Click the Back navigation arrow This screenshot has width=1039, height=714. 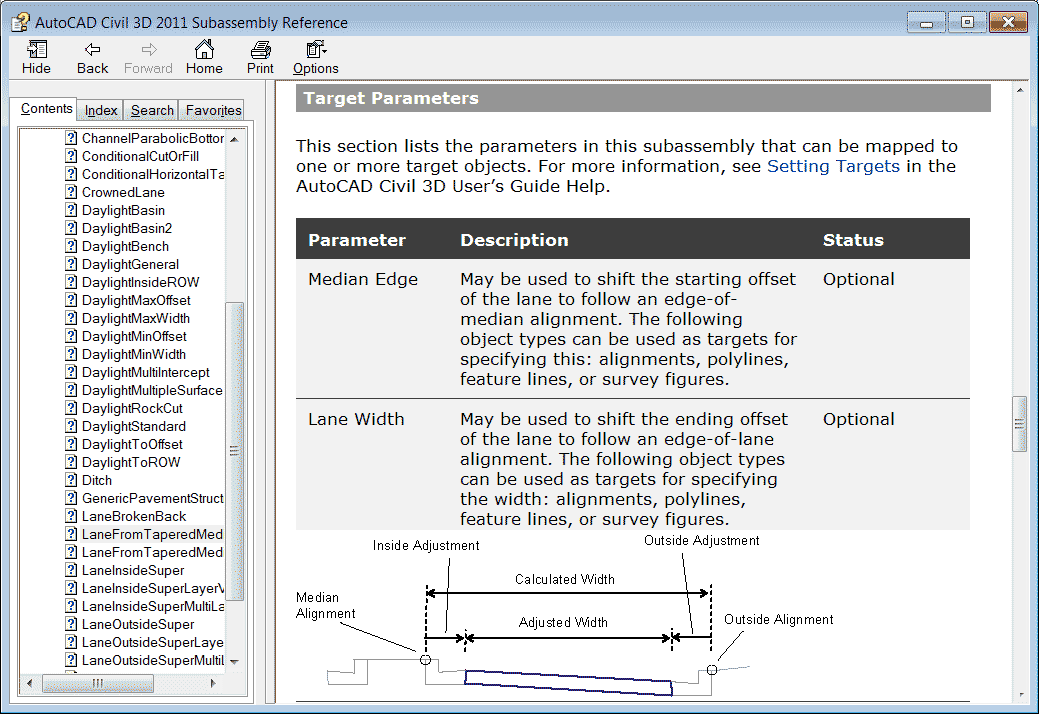(92, 57)
